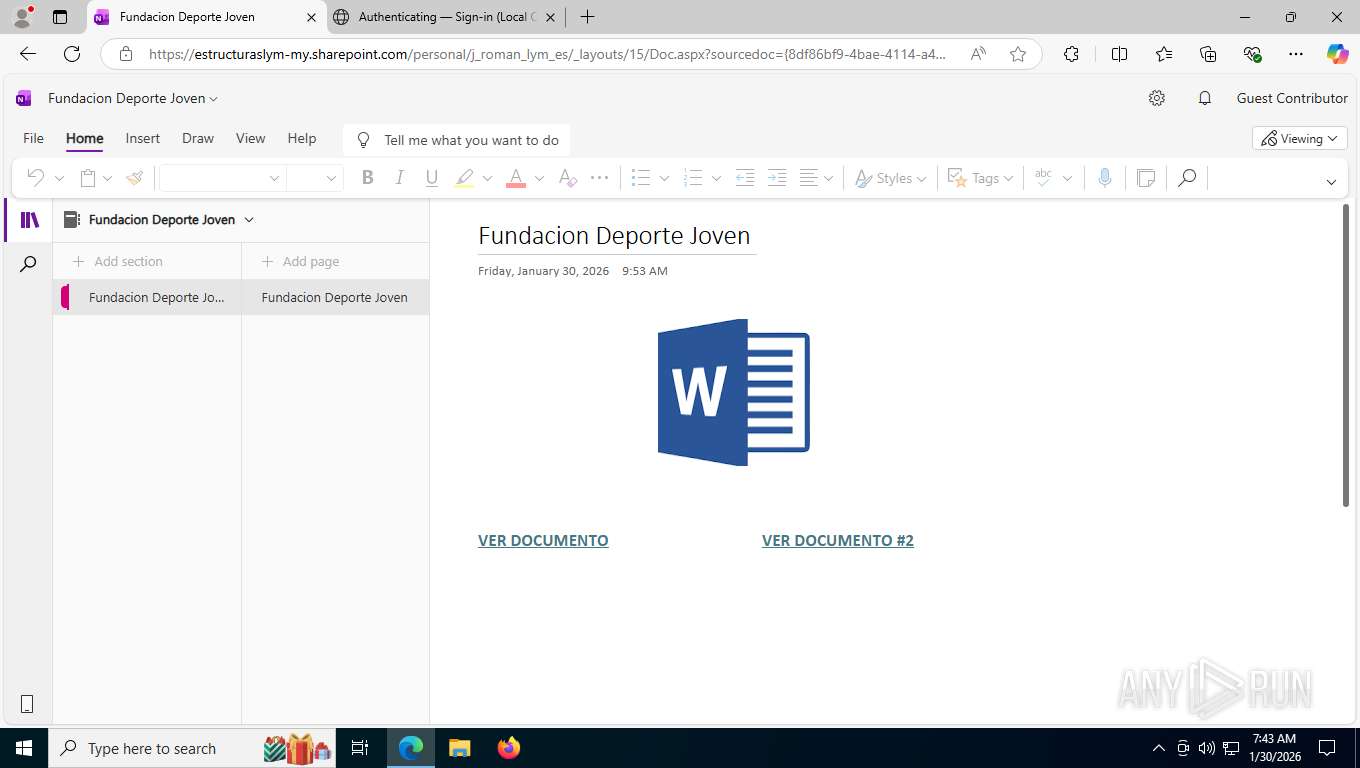
Task: Click paragraph alignment icon
Action: coord(810,178)
